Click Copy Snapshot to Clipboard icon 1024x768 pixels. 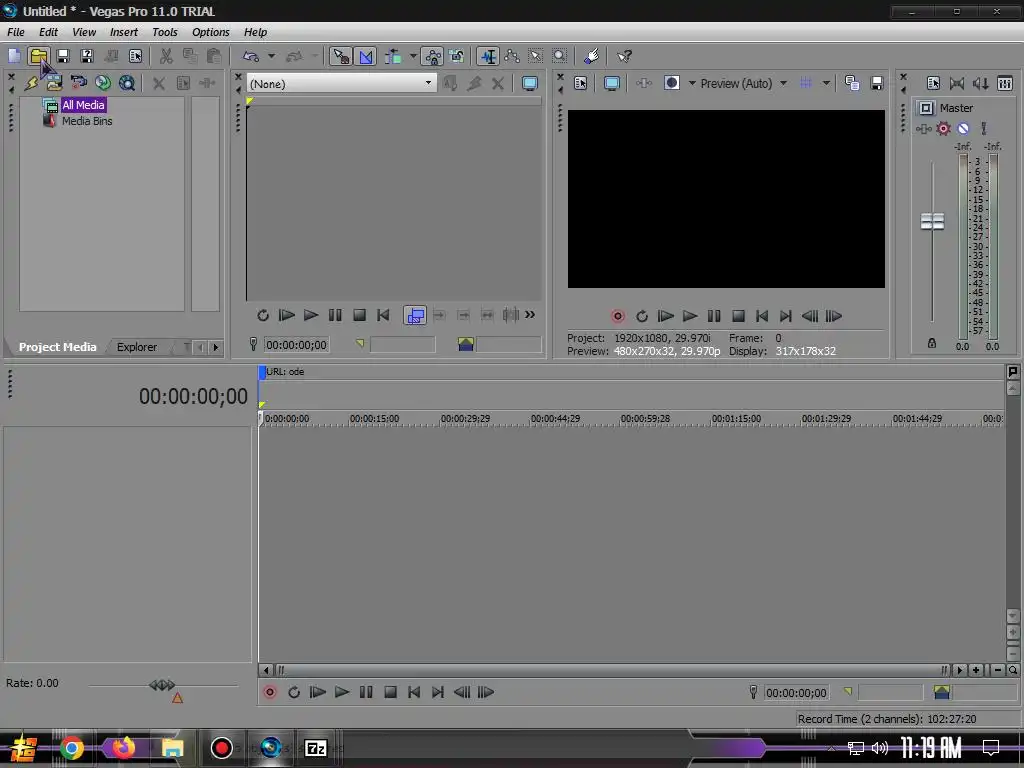pyautogui.click(x=852, y=83)
